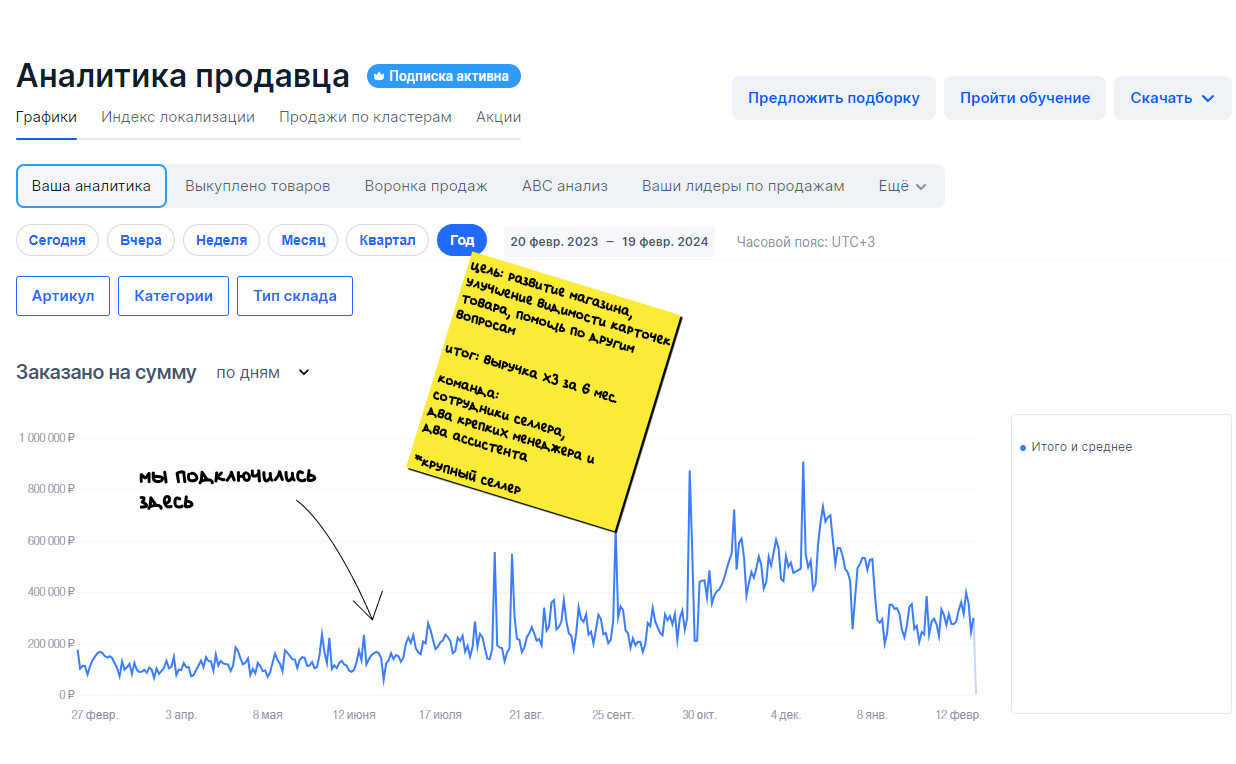Click the 1 000 000 ₽ axis label
1236x764 pixels.
click(x=47, y=438)
